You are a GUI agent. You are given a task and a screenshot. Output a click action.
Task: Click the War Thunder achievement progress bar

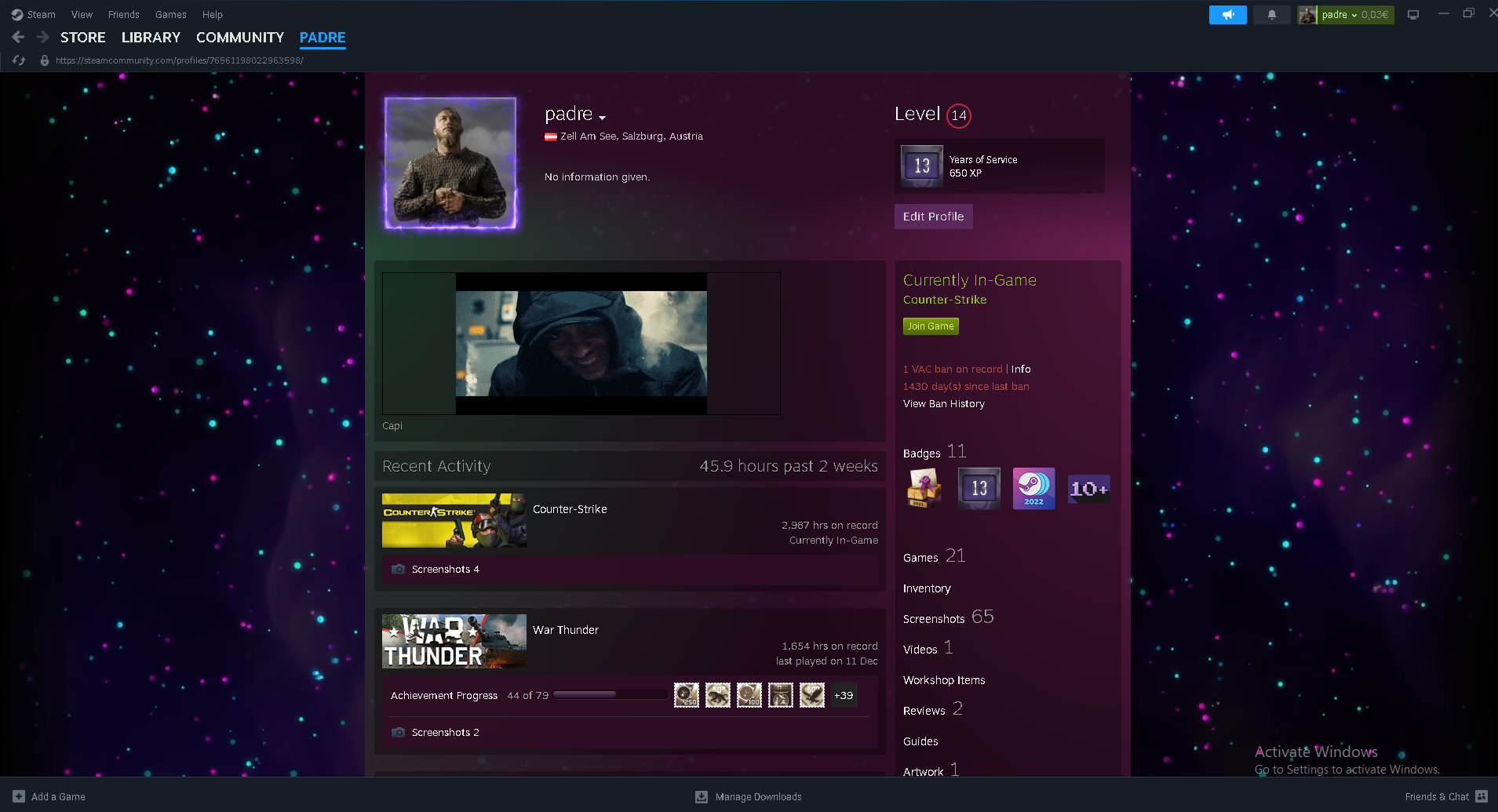(x=610, y=695)
